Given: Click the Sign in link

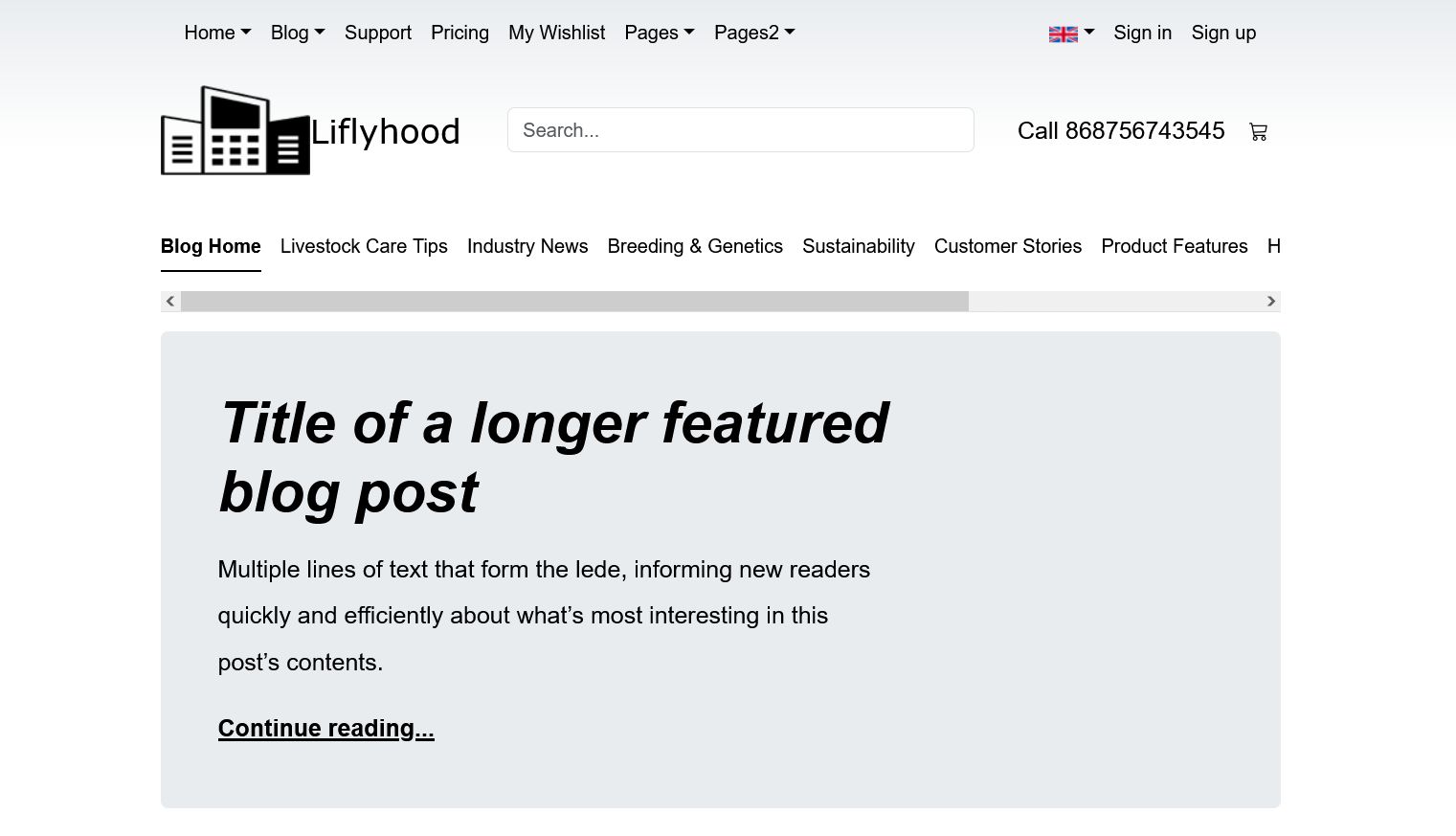Looking at the screenshot, I should [1142, 33].
